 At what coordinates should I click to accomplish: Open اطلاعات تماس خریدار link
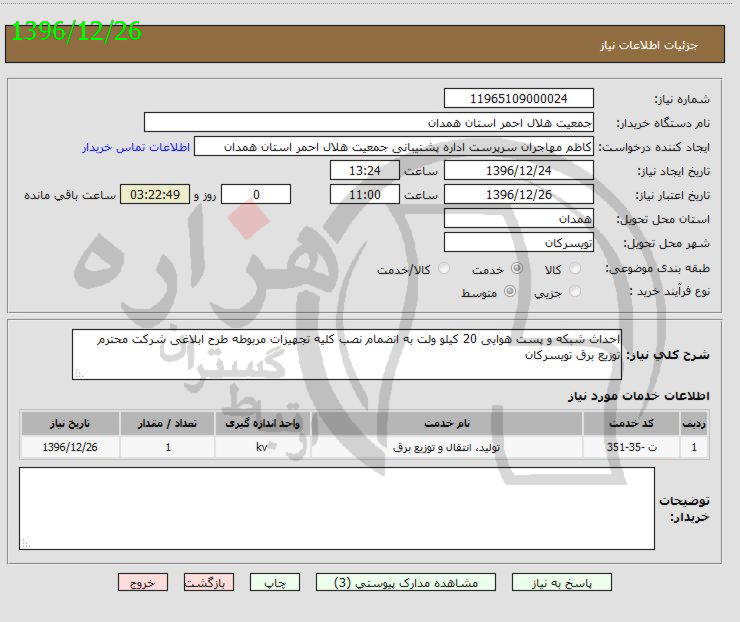click(136, 147)
